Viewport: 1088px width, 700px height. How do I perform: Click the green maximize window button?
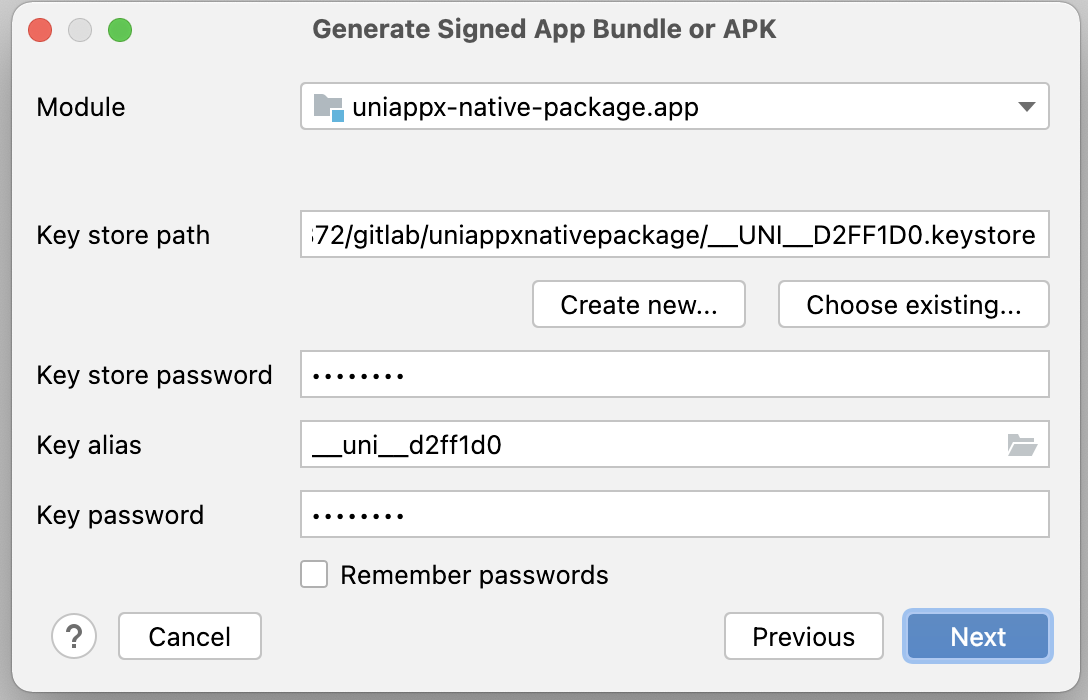click(x=120, y=30)
